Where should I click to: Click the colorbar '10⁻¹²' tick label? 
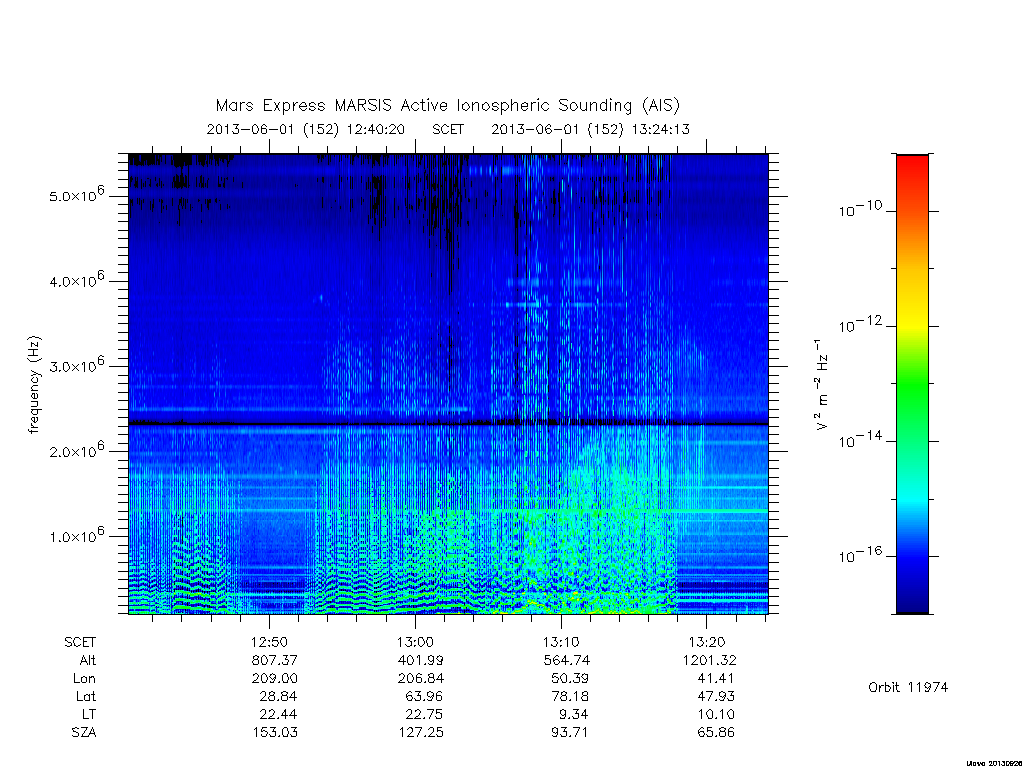pos(860,325)
